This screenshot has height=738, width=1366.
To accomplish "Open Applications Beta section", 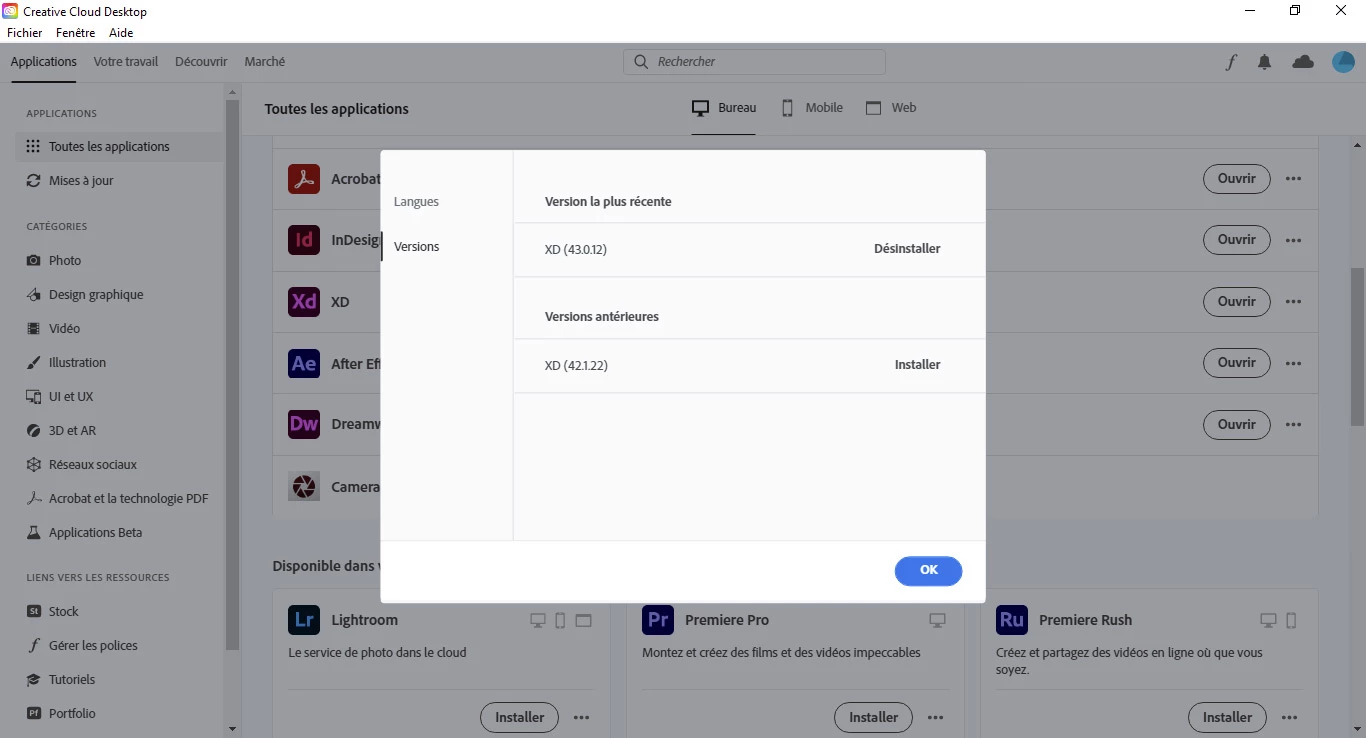I will (x=84, y=532).
